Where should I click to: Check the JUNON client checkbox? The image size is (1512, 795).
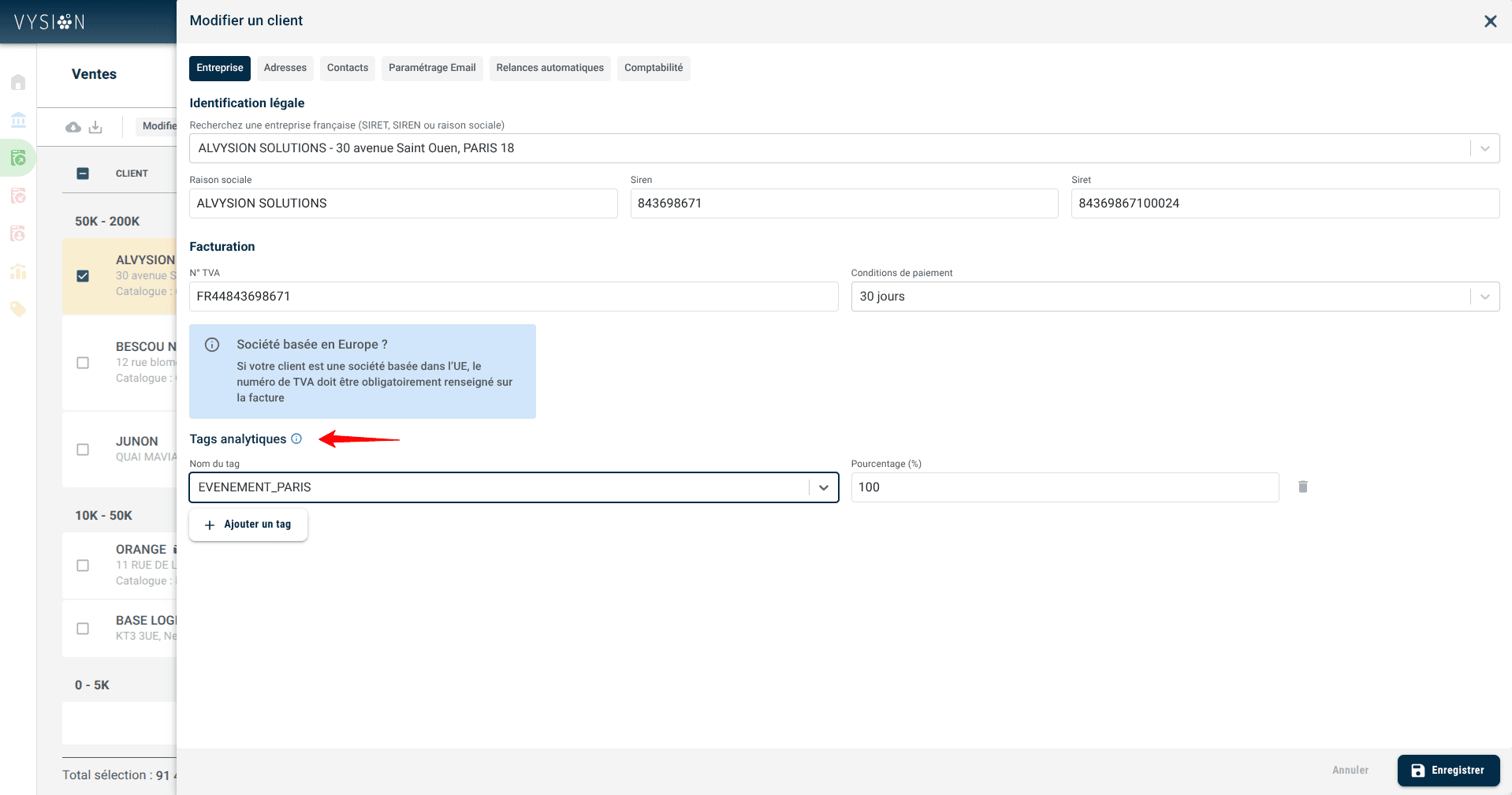[x=83, y=450]
